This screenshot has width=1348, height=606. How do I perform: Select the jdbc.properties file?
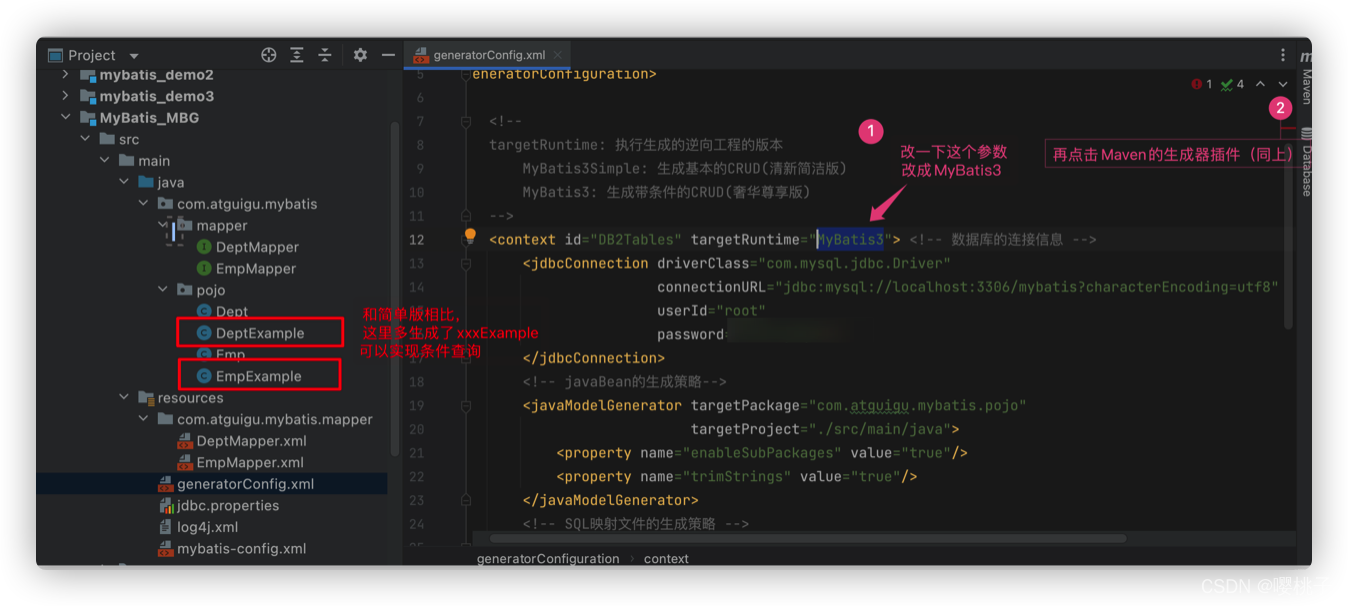click(219, 505)
